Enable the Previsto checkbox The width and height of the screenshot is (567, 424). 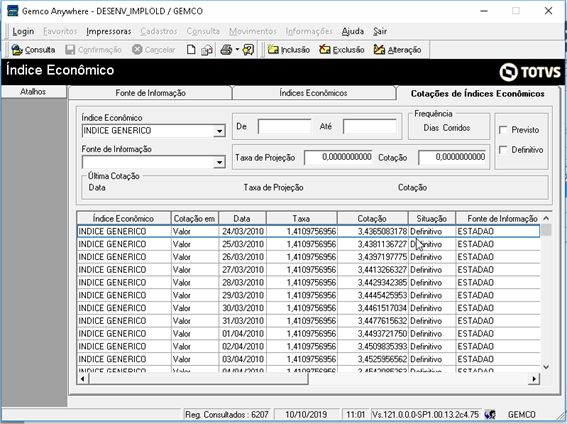coord(503,130)
